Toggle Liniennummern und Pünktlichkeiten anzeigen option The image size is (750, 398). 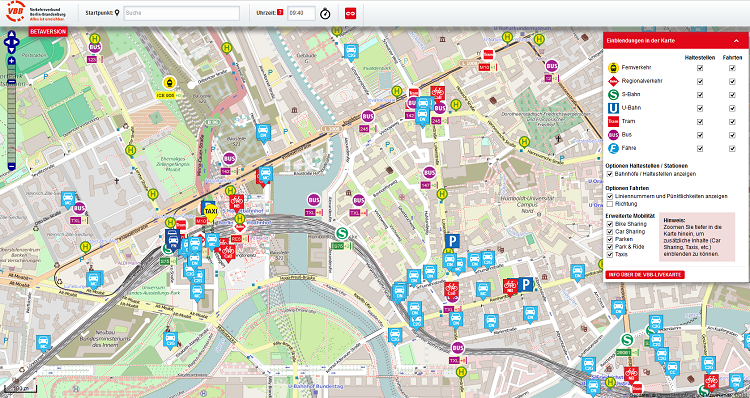pyautogui.click(x=610, y=196)
